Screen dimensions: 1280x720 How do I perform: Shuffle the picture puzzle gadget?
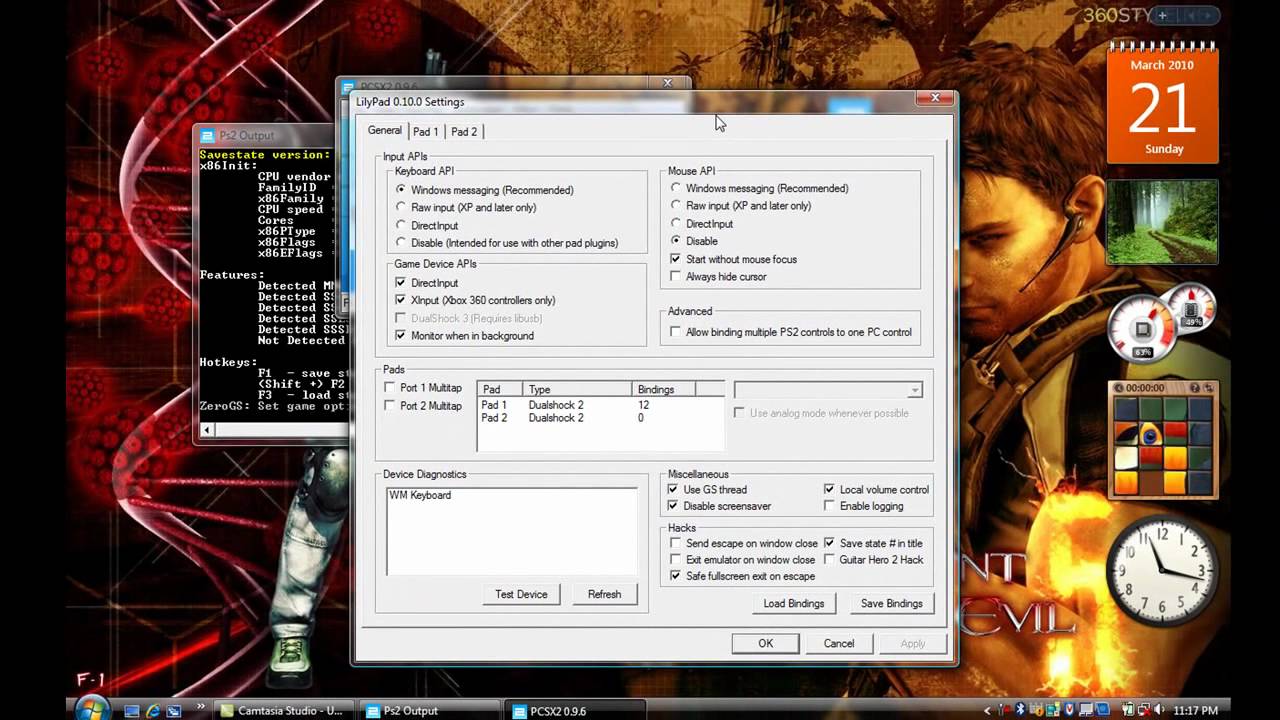point(1208,388)
